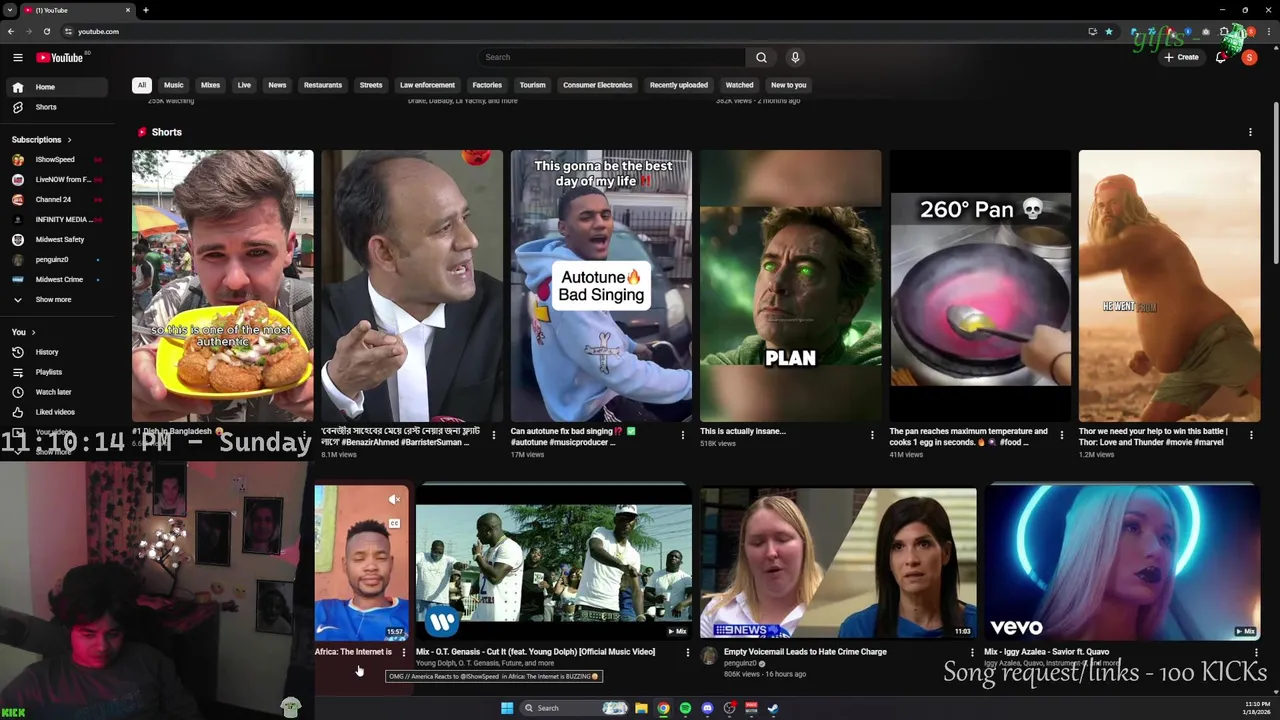1280x720 pixels.
Task: Open the 260° Pan short thumbnail
Action: (980, 286)
